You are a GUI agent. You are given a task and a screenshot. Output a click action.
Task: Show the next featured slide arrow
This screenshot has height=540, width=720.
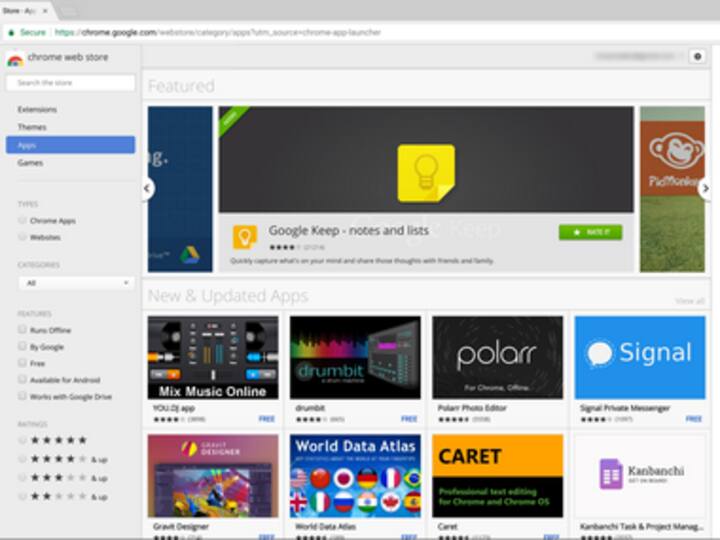pyautogui.click(x=705, y=188)
